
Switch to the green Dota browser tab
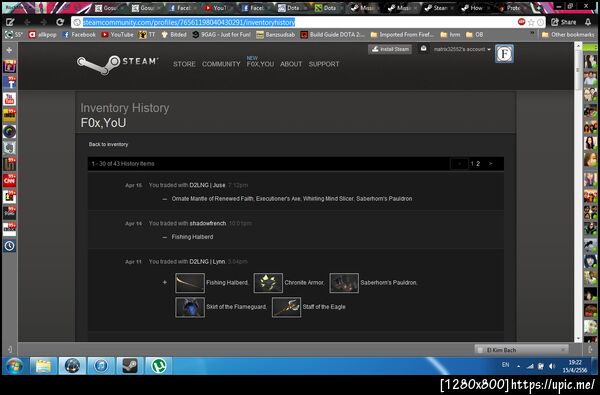(328, 8)
